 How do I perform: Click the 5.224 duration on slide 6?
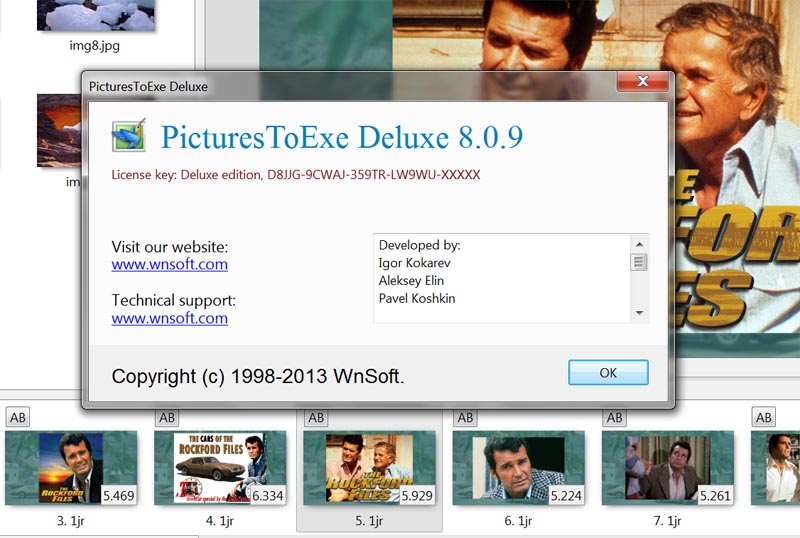pos(566,496)
